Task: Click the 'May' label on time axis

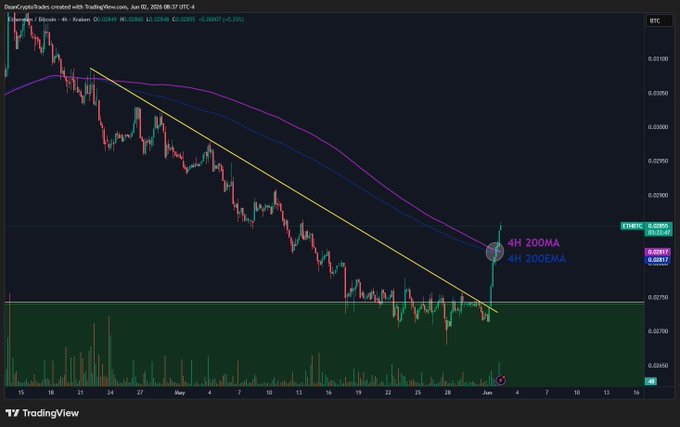Action: 180,393
